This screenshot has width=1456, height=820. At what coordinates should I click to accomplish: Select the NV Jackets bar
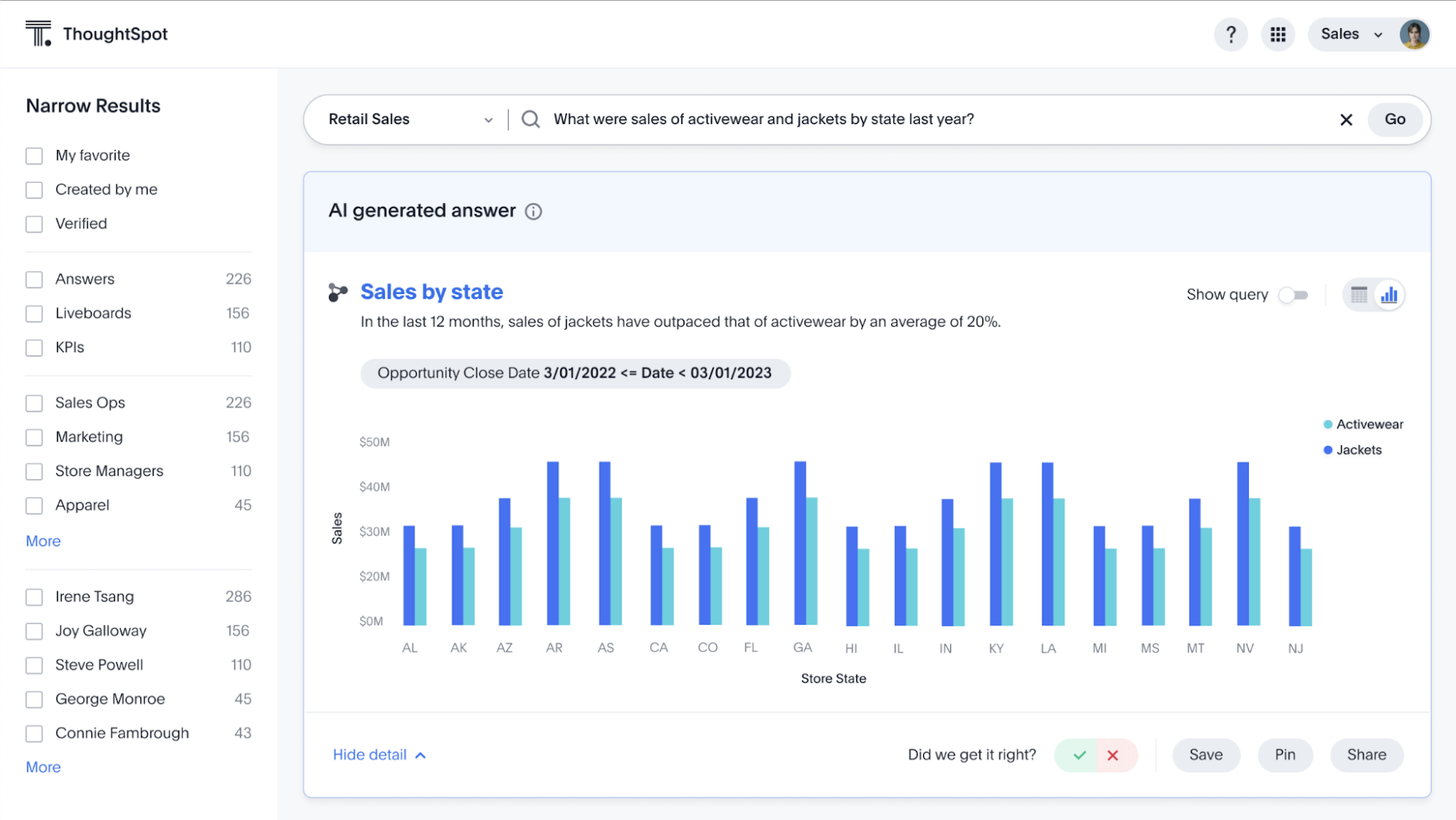(x=1242, y=544)
